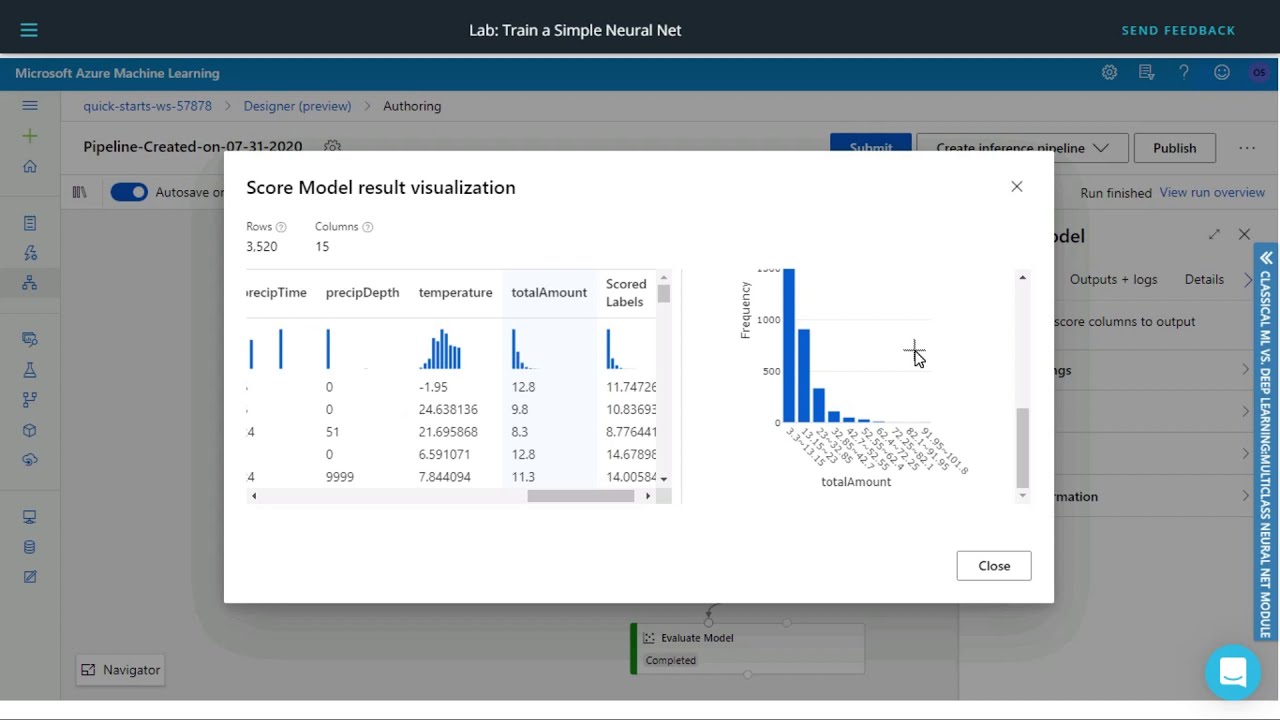Click the green plus New icon
The width and height of the screenshot is (1280, 720).
click(x=30, y=136)
